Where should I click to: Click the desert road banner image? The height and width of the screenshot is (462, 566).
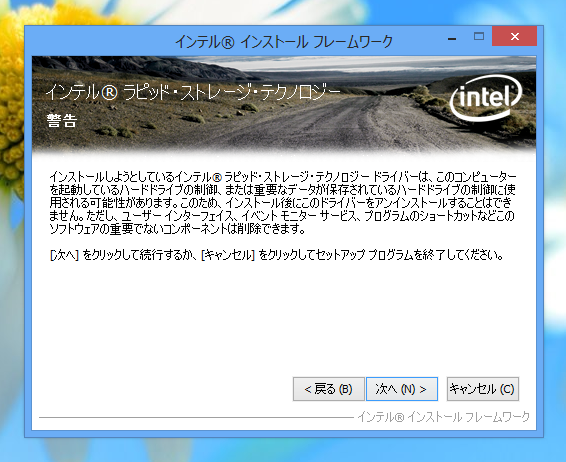pyautogui.click(x=284, y=105)
